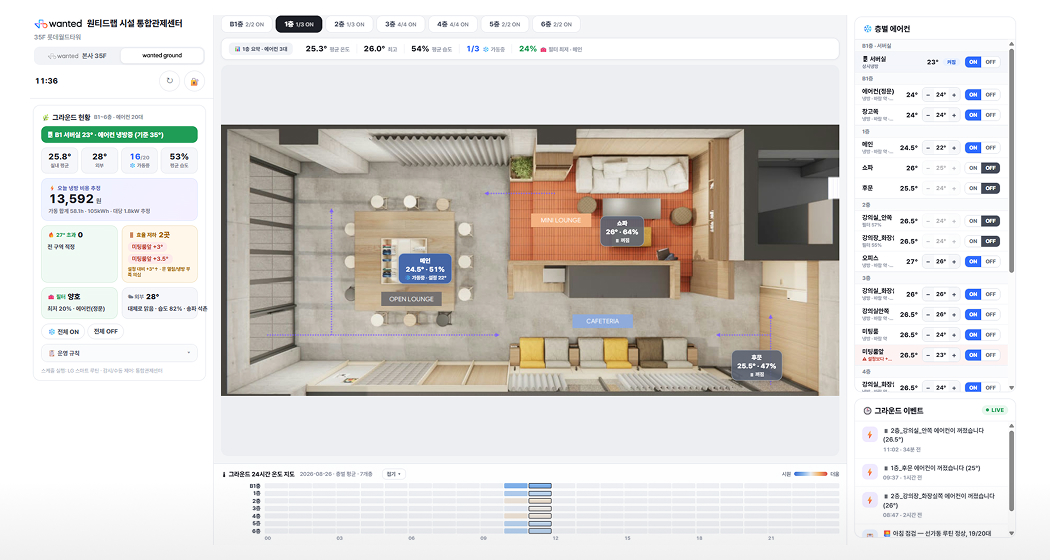Screen dimensions: 1050x560
Task: Click the plus icon for 창고쪽
Action: click(954, 115)
